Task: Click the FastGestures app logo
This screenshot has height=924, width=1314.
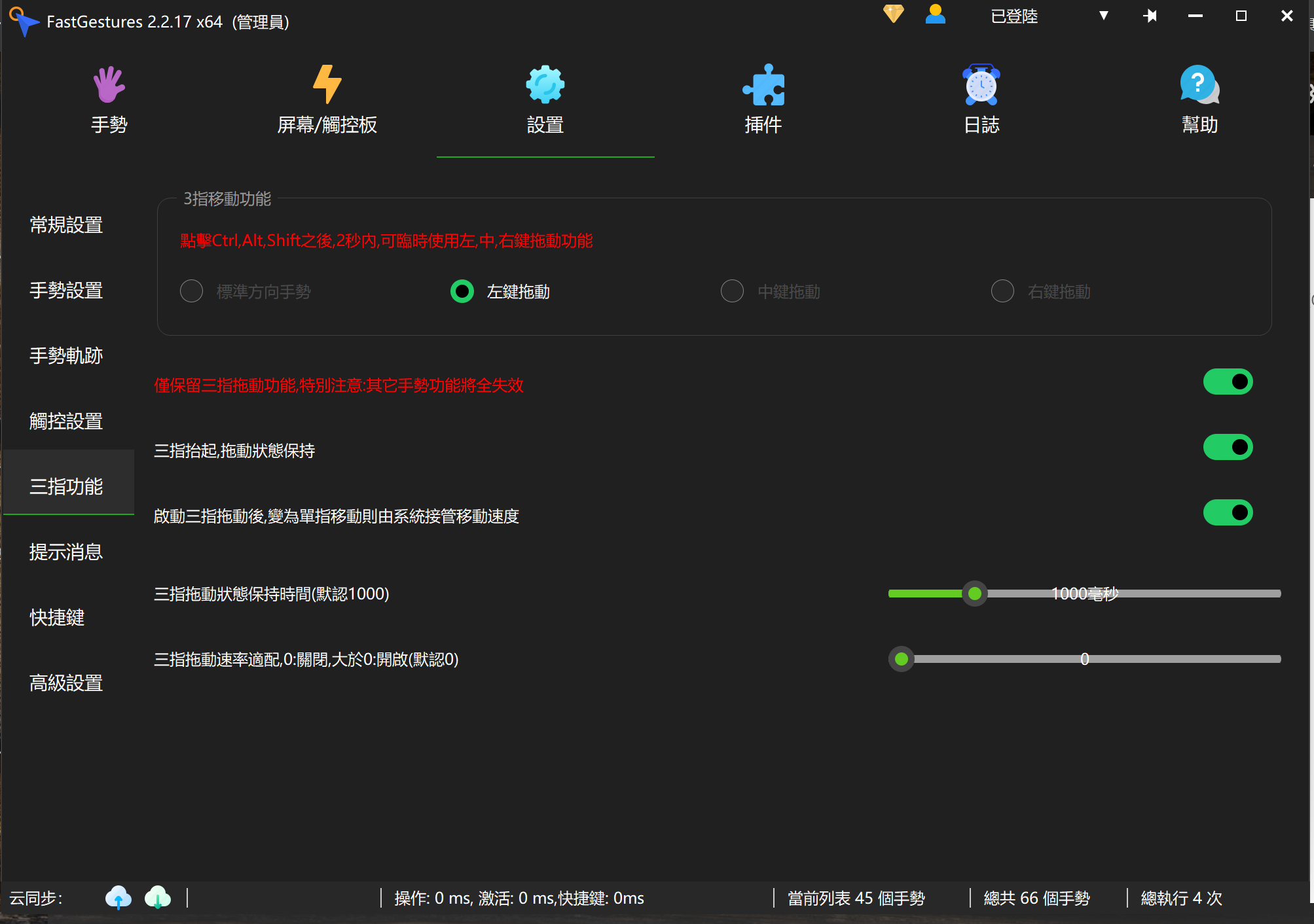Action: pyautogui.click(x=24, y=21)
